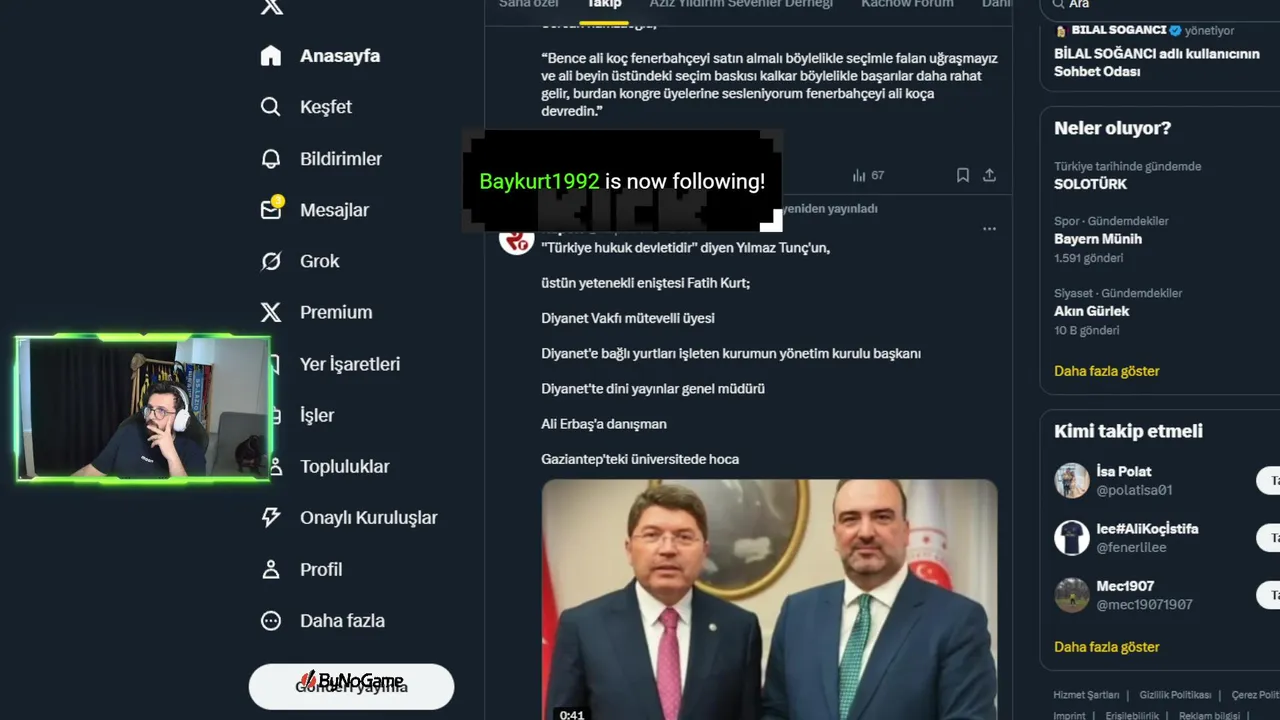
Task: Open Grok icon in sidebar
Action: point(271,261)
